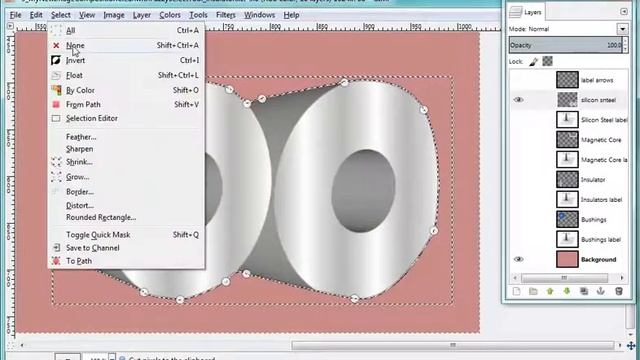The height and width of the screenshot is (360, 640).
Task: Click the Save to Channel icon
Action: click(56, 248)
